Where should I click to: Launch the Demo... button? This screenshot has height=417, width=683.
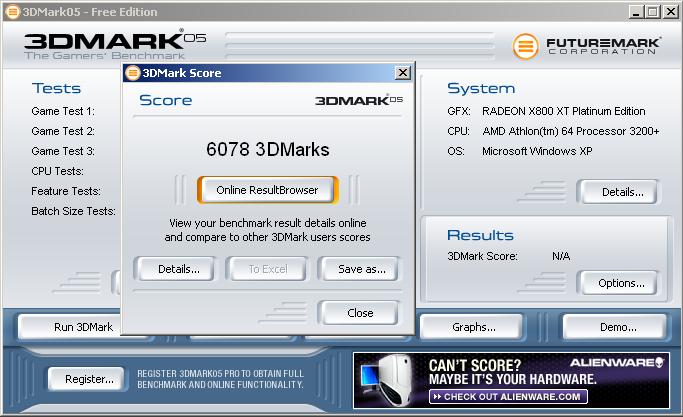(615, 327)
